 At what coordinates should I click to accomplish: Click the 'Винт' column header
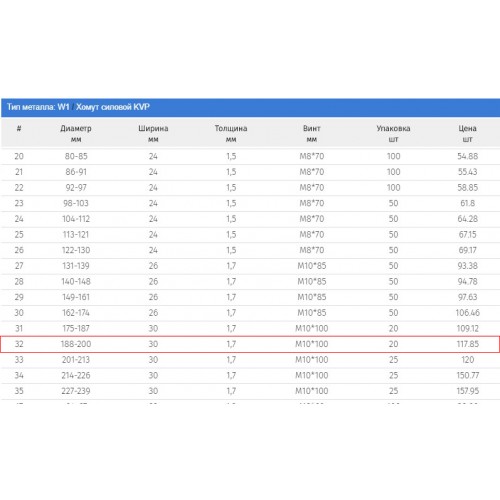tap(312, 128)
